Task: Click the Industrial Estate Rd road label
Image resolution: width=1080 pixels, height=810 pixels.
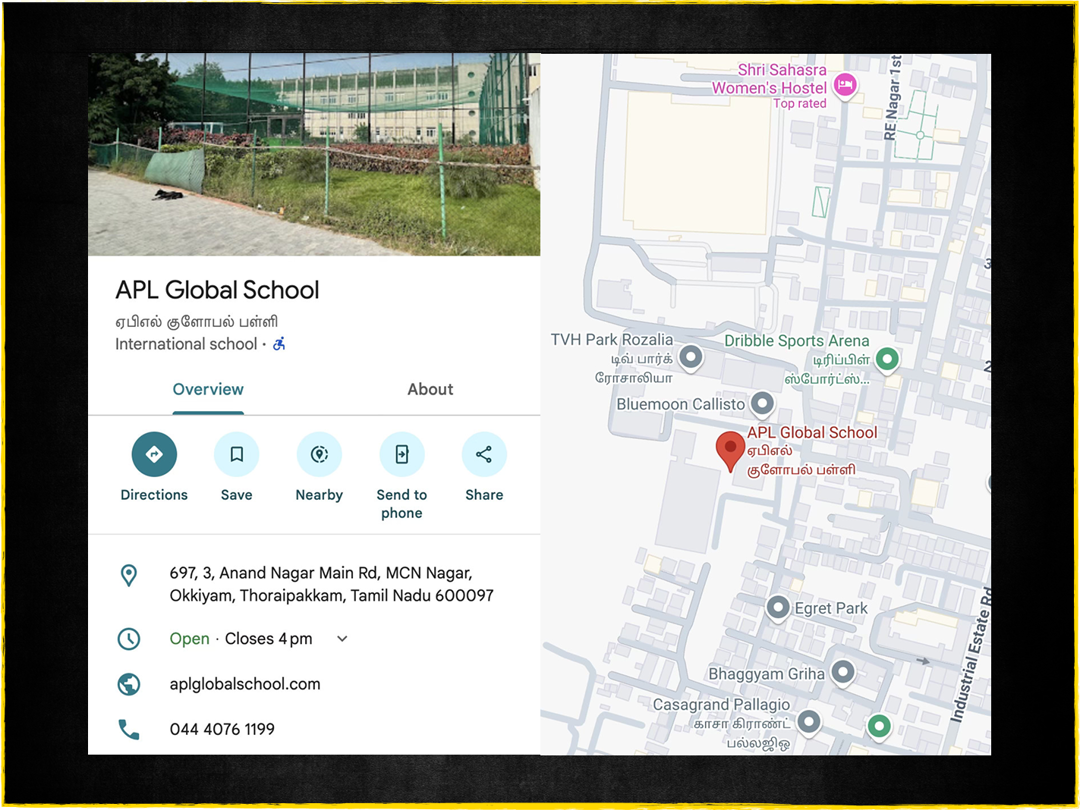Action: pos(972,655)
